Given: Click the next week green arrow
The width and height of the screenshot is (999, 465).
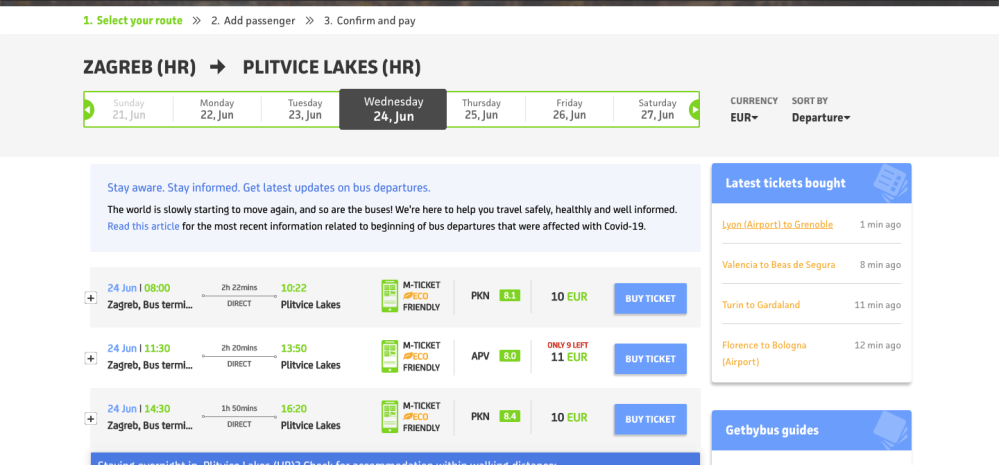Looking at the screenshot, I should pyautogui.click(x=694, y=109).
